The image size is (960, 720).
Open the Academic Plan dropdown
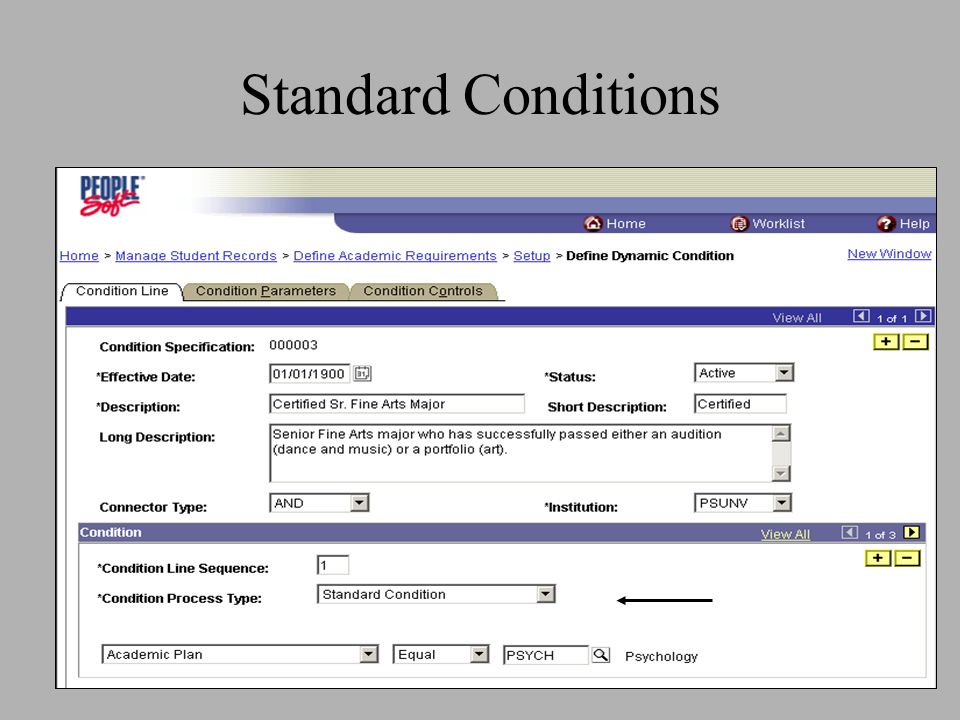[x=369, y=654]
